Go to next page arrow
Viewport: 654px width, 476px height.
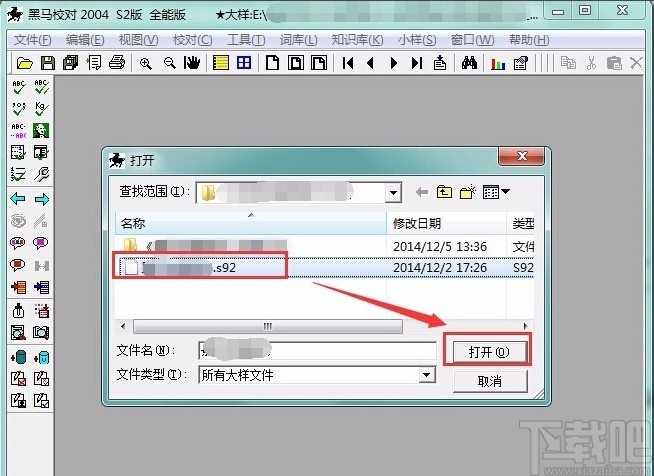[x=393, y=63]
